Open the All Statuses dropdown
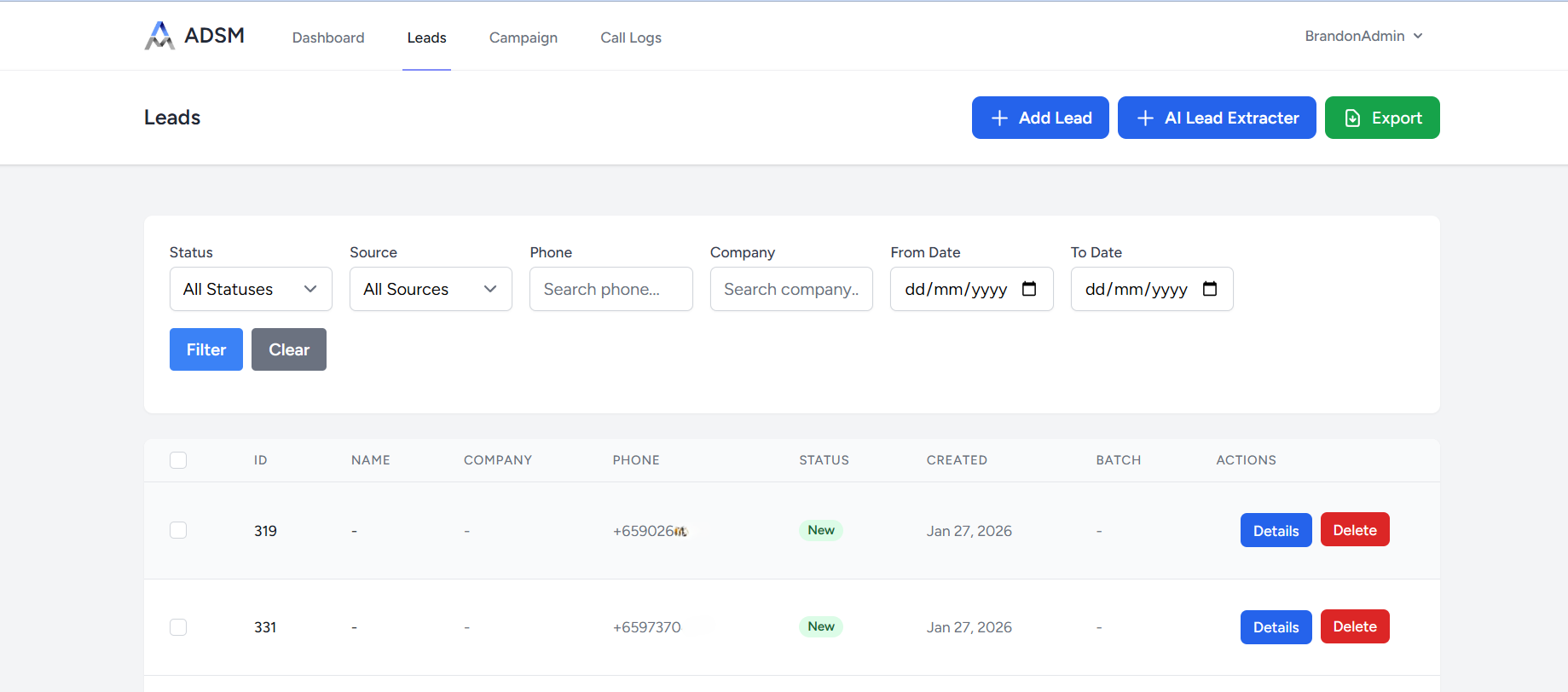 [251, 289]
